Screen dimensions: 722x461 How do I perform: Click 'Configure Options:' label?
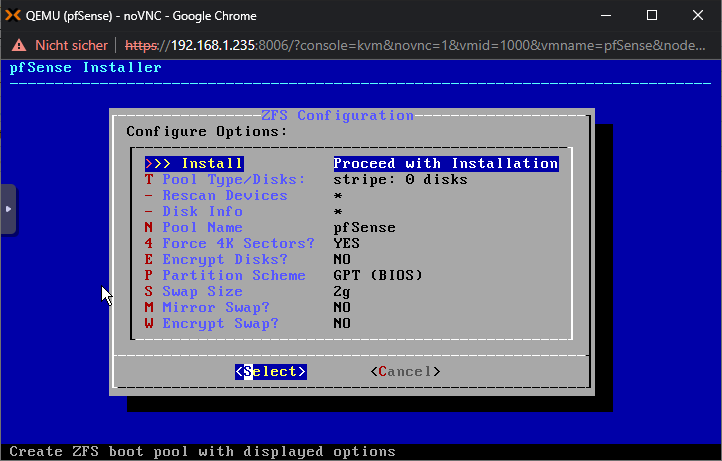(207, 132)
